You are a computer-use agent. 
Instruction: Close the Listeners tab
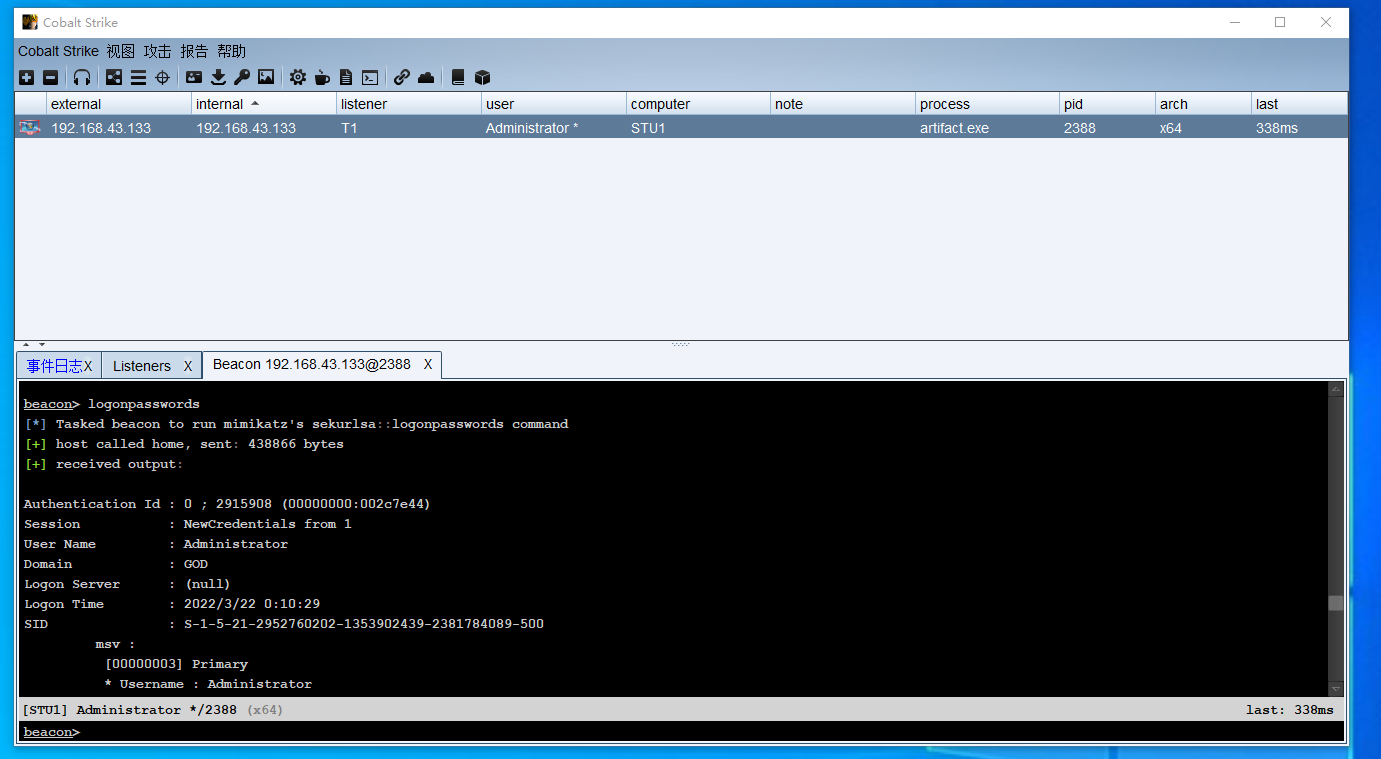(187, 366)
